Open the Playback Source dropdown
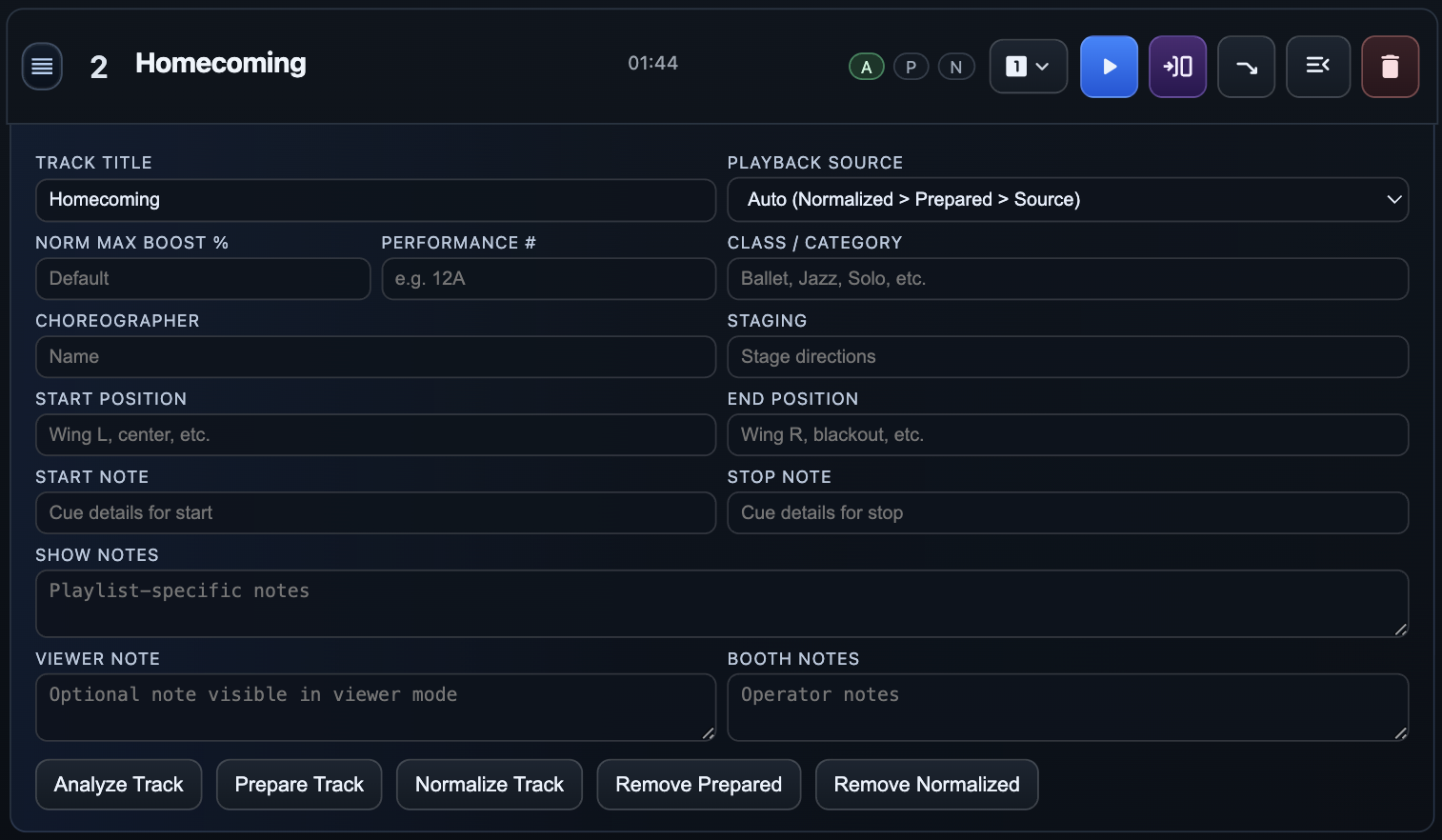Image resolution: width=1442 pixels, height=840 pixels. tap(1068, 200)
